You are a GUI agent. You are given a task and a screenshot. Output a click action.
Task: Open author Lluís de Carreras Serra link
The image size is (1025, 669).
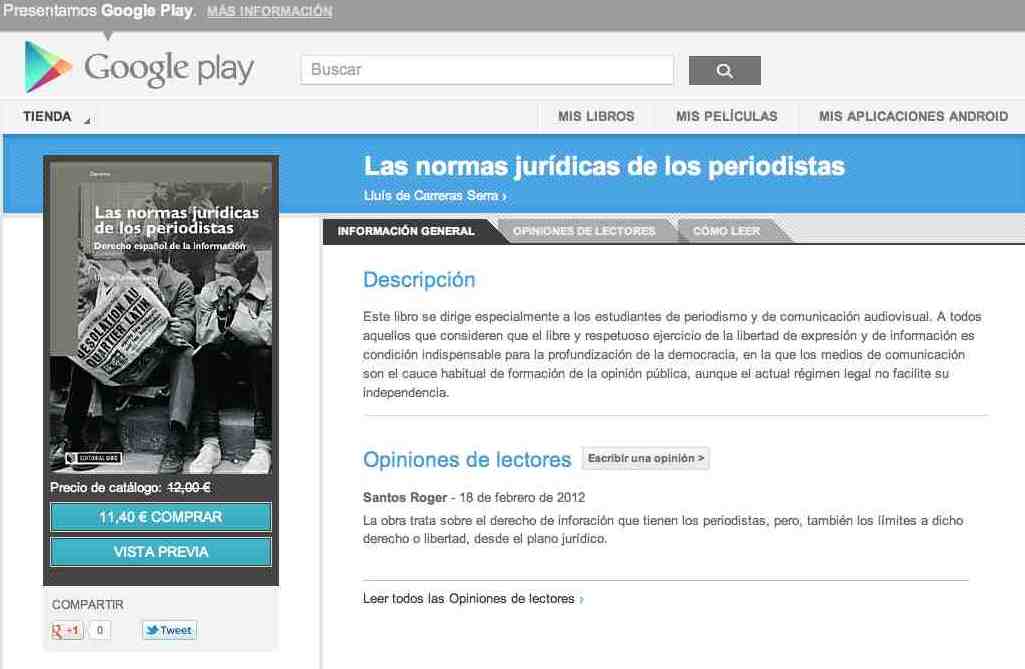[435, 196]
